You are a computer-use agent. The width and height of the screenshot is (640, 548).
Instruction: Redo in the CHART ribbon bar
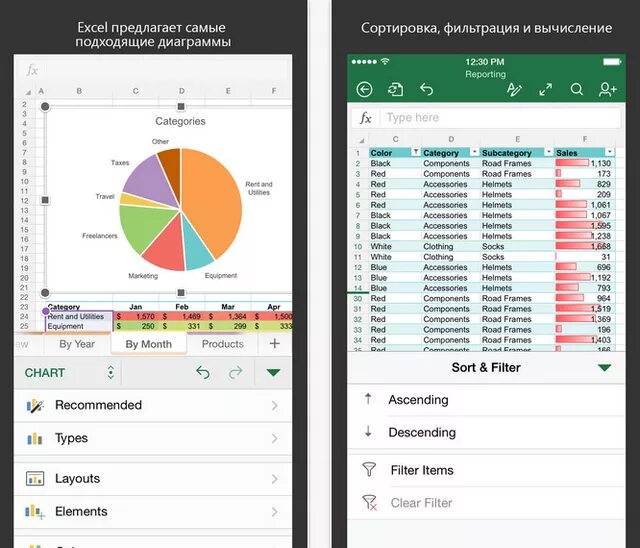click(x=236, y=372)
